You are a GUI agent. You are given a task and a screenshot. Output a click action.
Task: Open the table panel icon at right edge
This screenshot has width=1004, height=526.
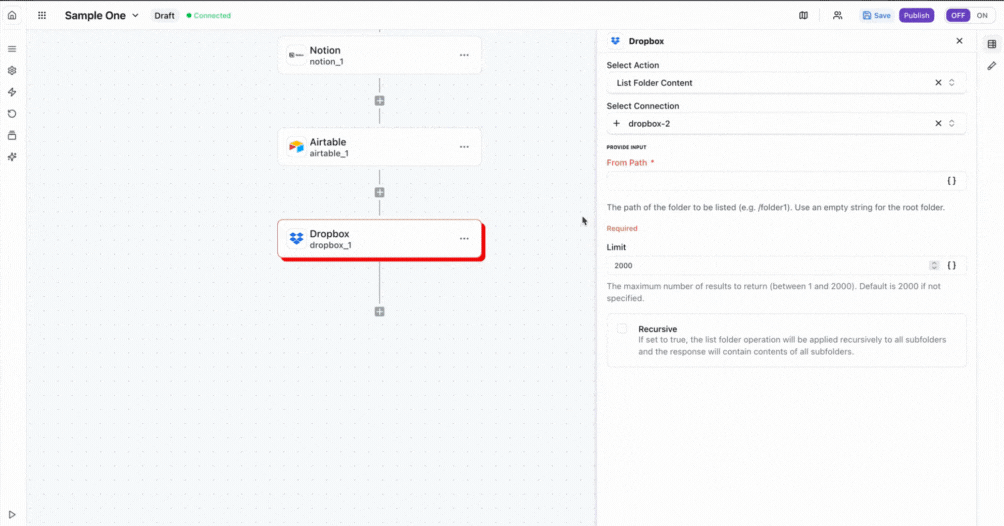click(991, 44)
